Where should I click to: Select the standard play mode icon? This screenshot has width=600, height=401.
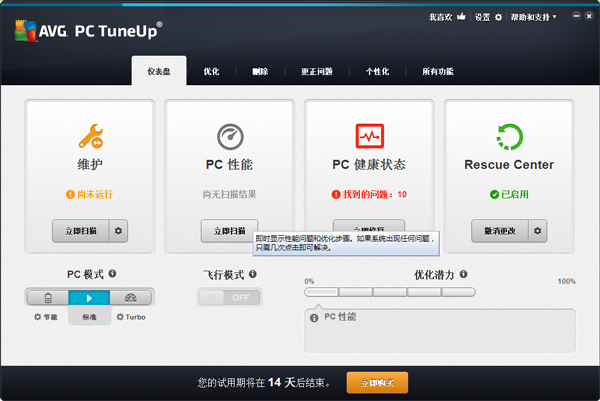(x=89, y=298)
